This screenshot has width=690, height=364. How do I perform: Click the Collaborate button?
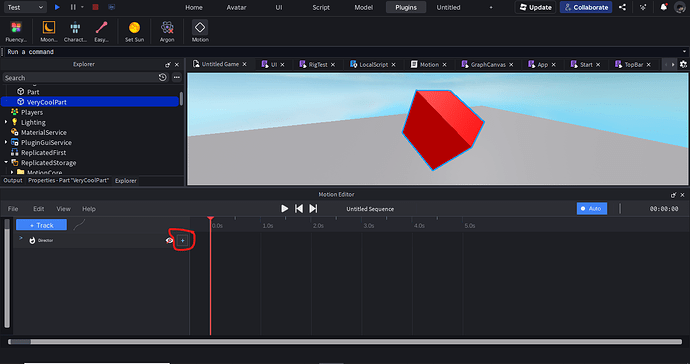586,7
